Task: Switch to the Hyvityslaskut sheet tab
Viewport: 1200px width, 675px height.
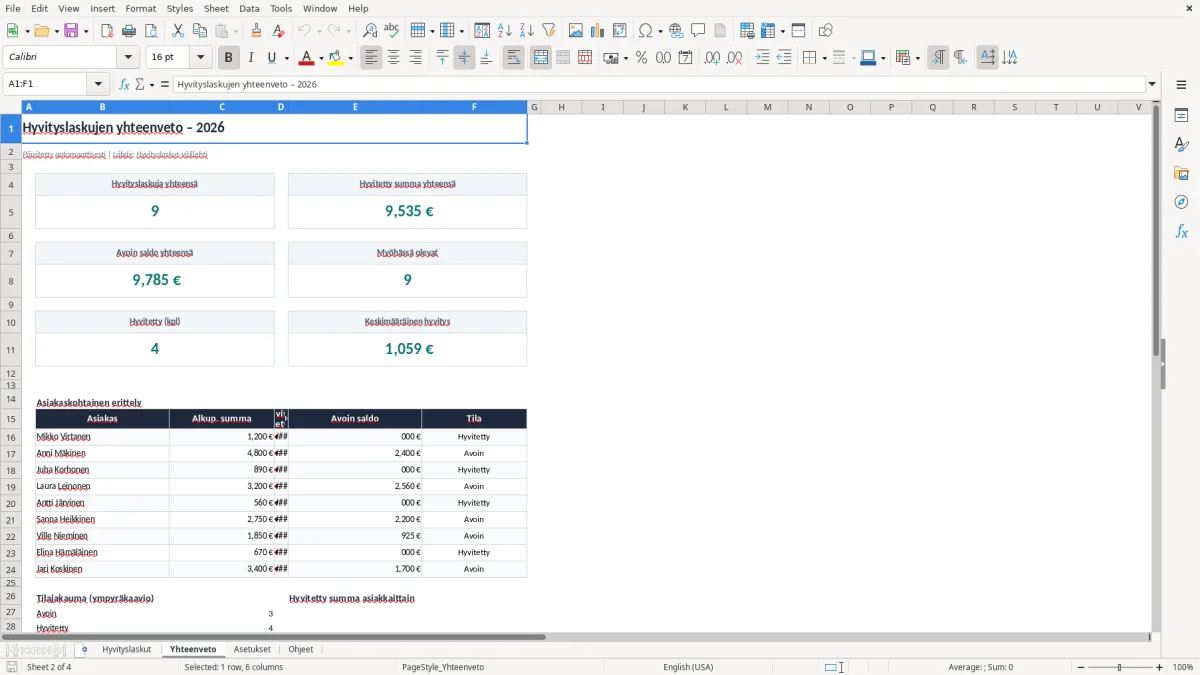Action: coord(126,649)
